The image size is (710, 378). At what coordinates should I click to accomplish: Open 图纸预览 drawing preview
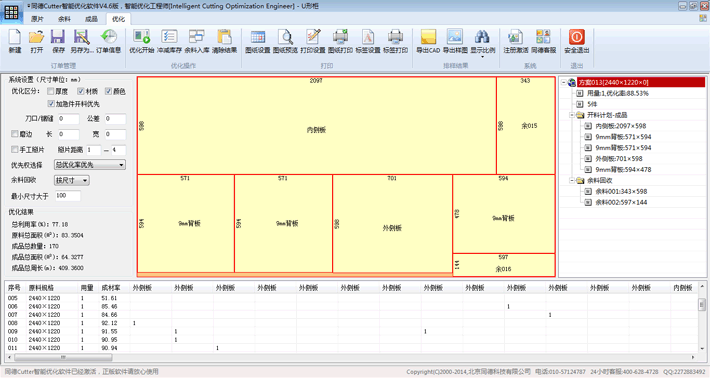285,41
